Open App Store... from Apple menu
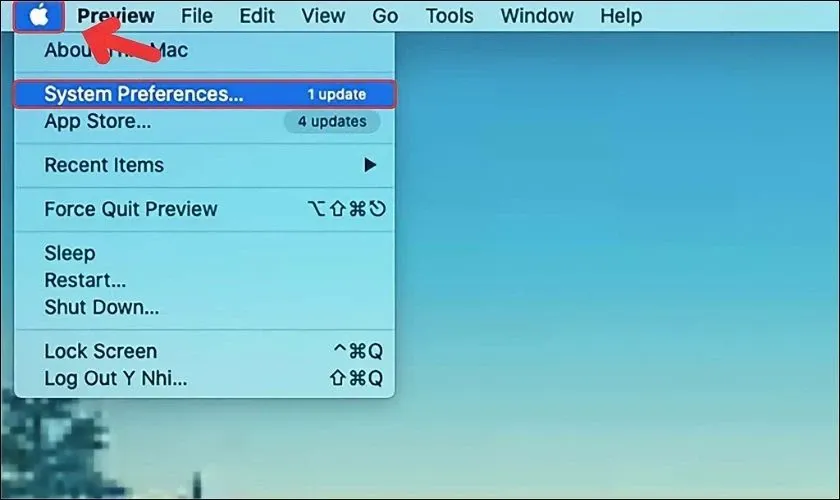 coord(98,122)
